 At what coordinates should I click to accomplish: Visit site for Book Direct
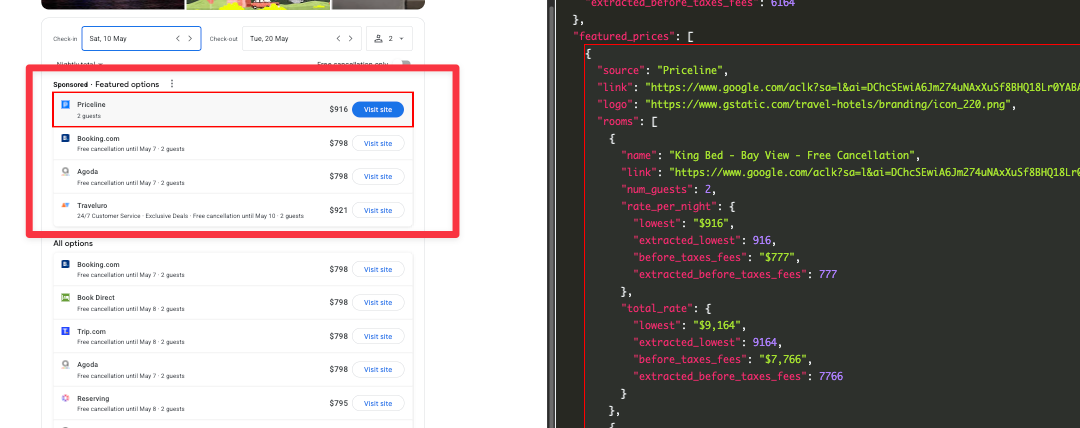378,303
